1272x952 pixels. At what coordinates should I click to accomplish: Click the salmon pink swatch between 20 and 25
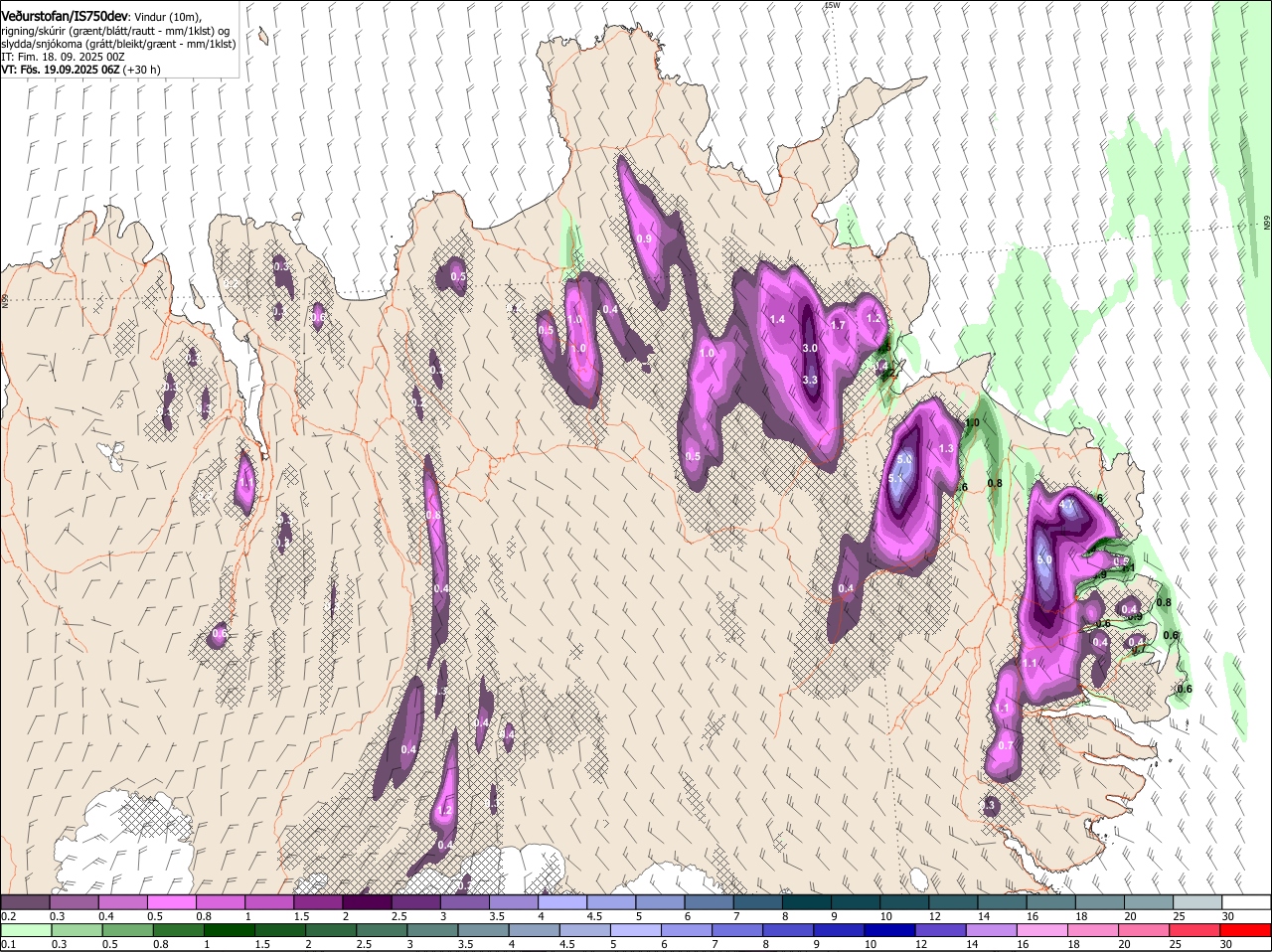coord(1144,930)
